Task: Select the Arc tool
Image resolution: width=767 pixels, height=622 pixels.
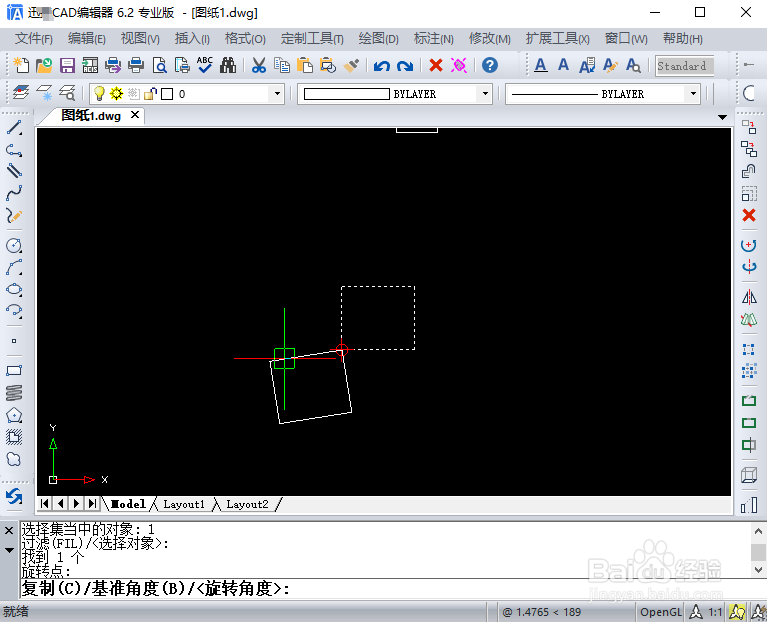Action: [x=14, y=267]
